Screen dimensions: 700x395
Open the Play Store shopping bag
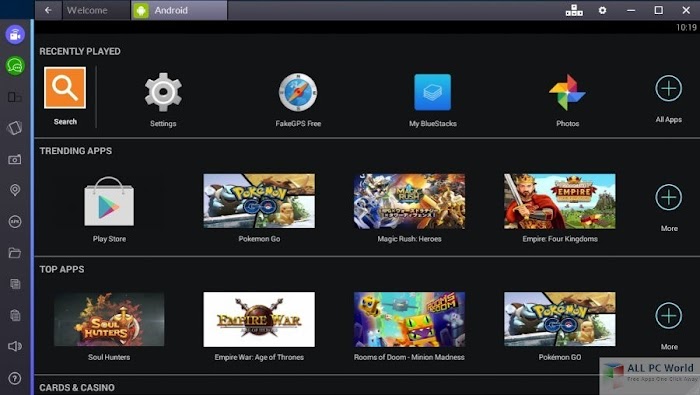pos(109,201)
